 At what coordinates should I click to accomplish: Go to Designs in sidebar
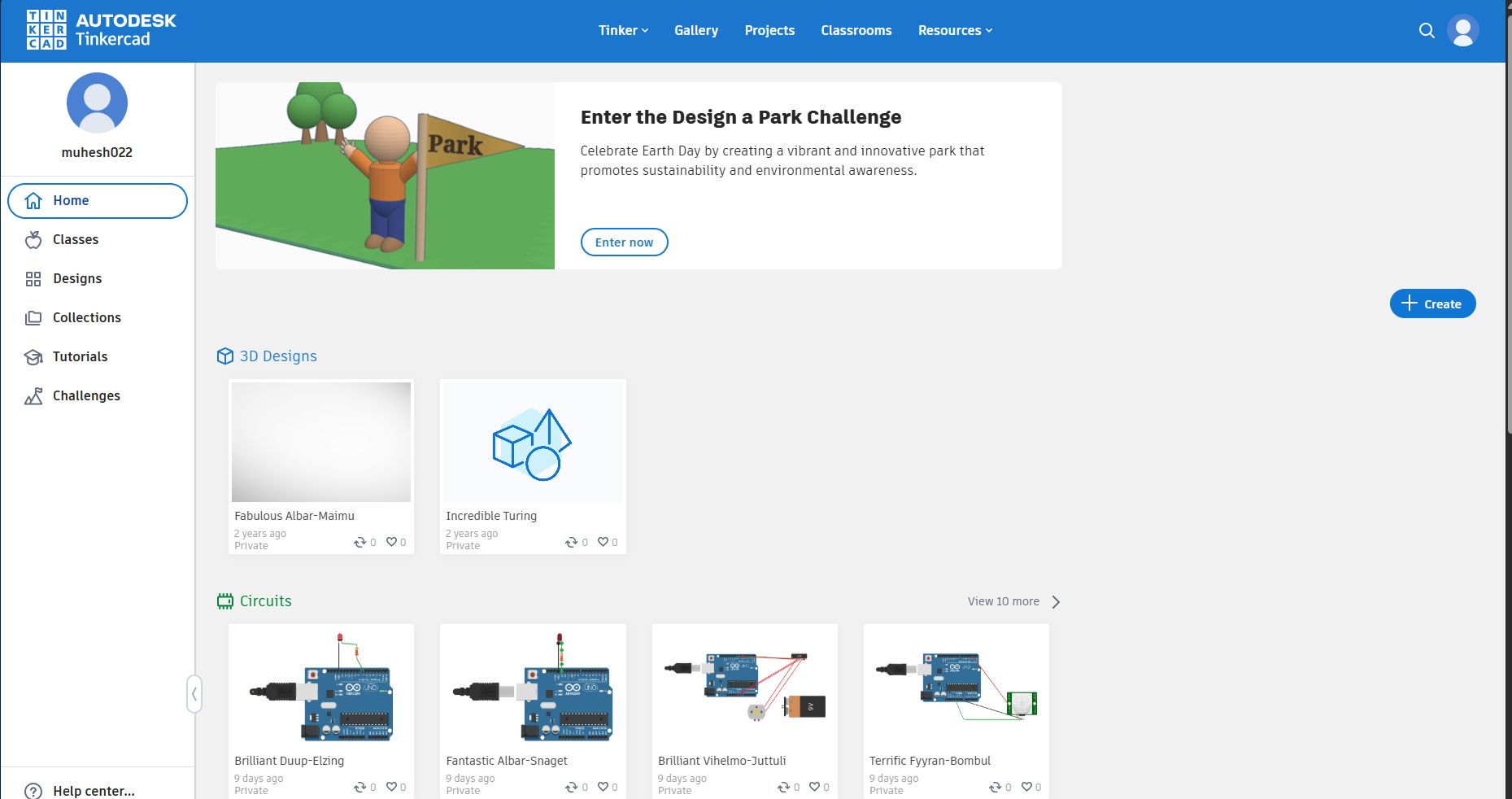click(x=98, y=279)
